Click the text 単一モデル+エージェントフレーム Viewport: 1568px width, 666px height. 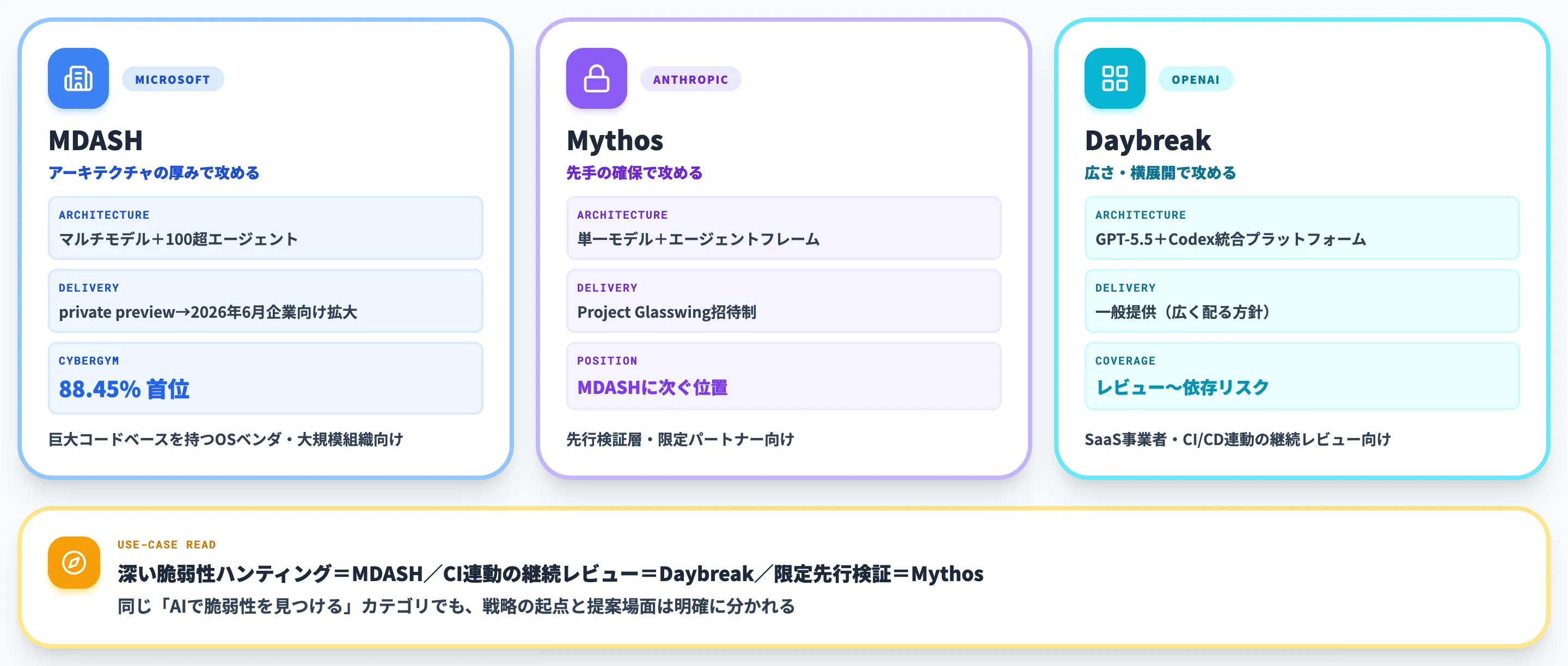[x=698, y=239]
